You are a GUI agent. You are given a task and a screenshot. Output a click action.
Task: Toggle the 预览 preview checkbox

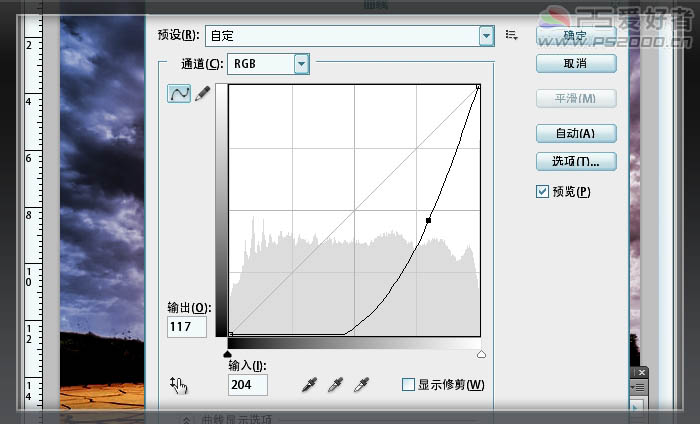pyautogui.click(x=542, y=191)
